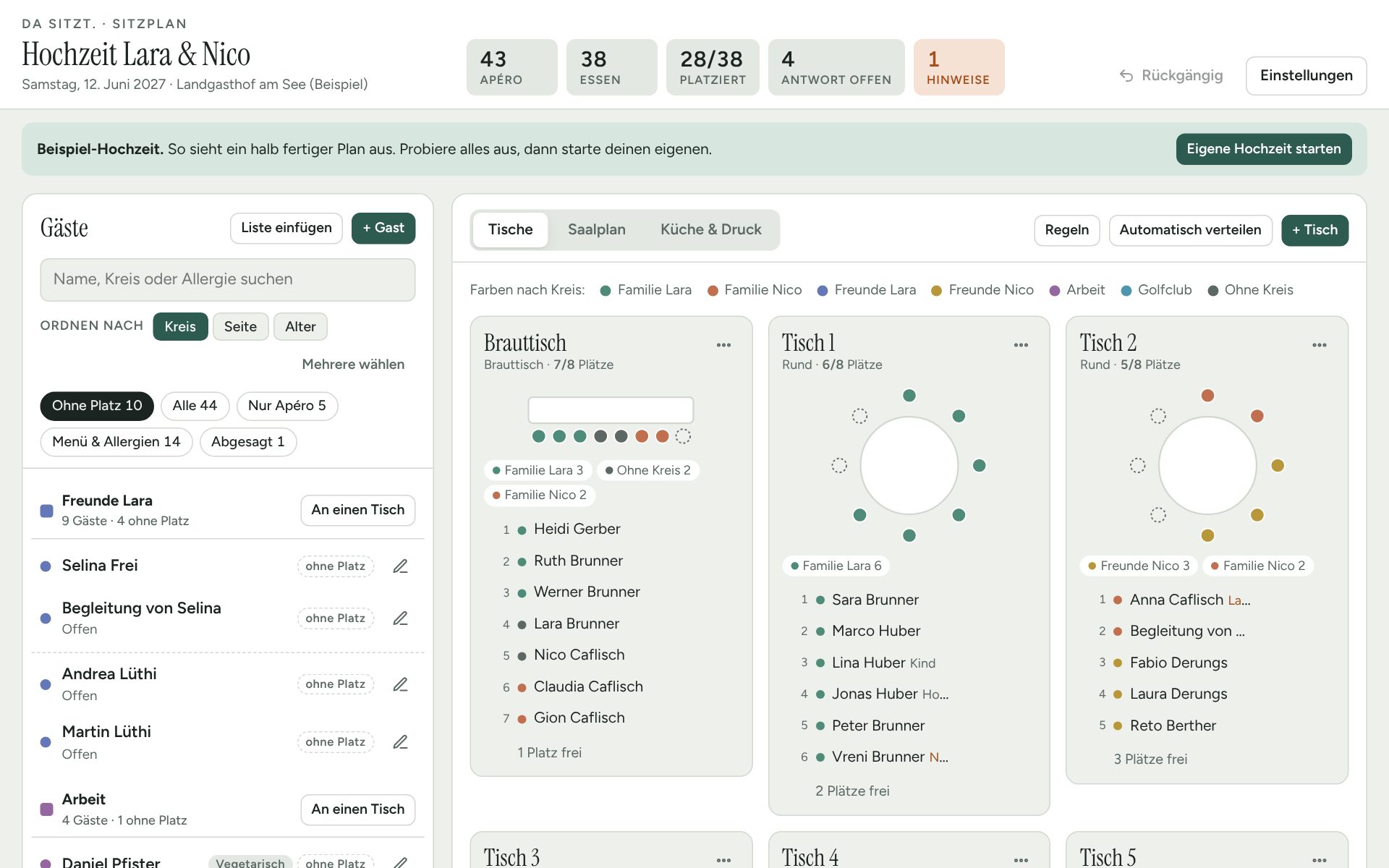This screenshot has height=868, width=1389.
Task: Open Tisch 2 three-dot menu
Action: click(1319, 345)
